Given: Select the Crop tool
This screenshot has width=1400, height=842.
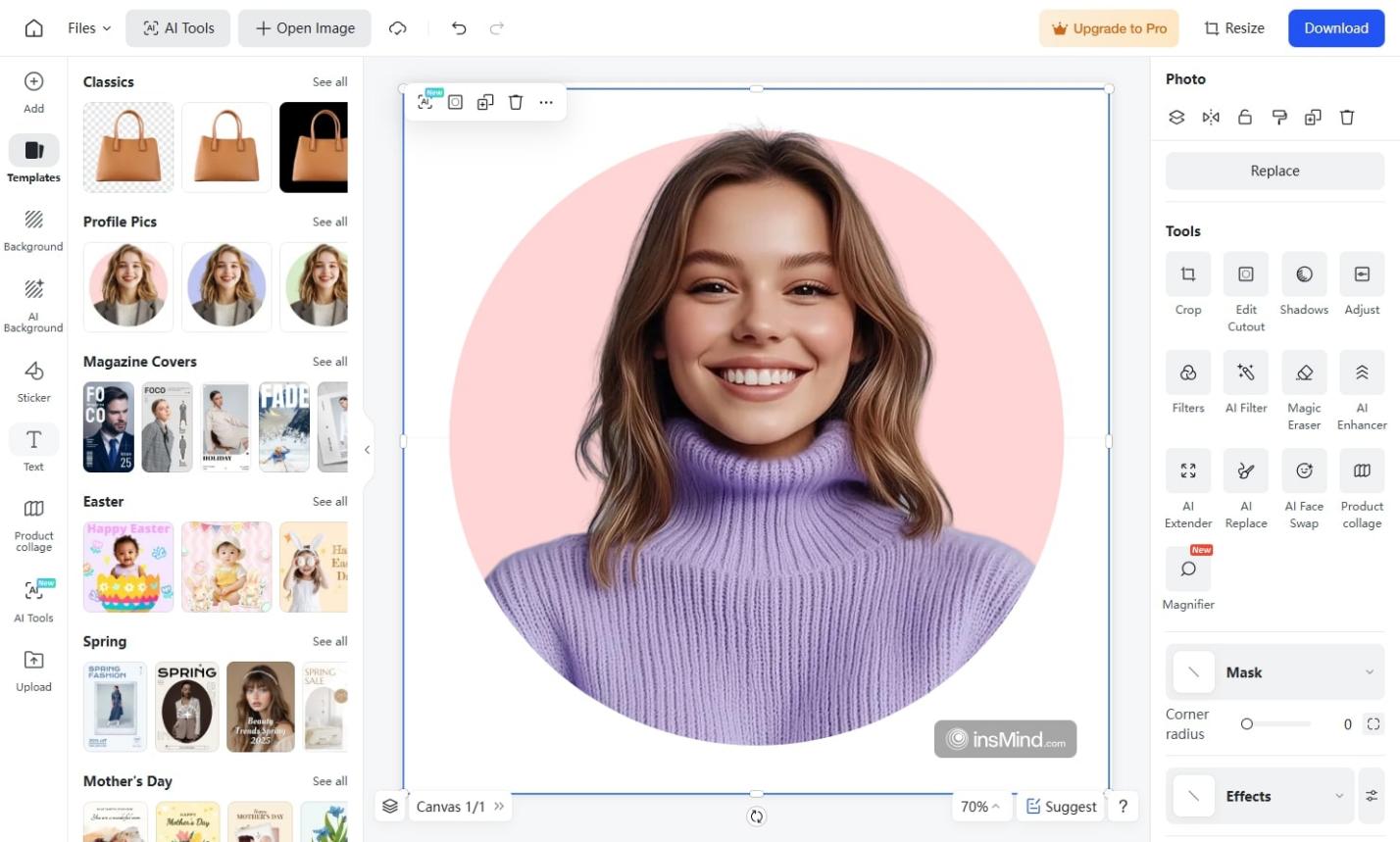Looking at the screenshot, I should pos(1187,275).
